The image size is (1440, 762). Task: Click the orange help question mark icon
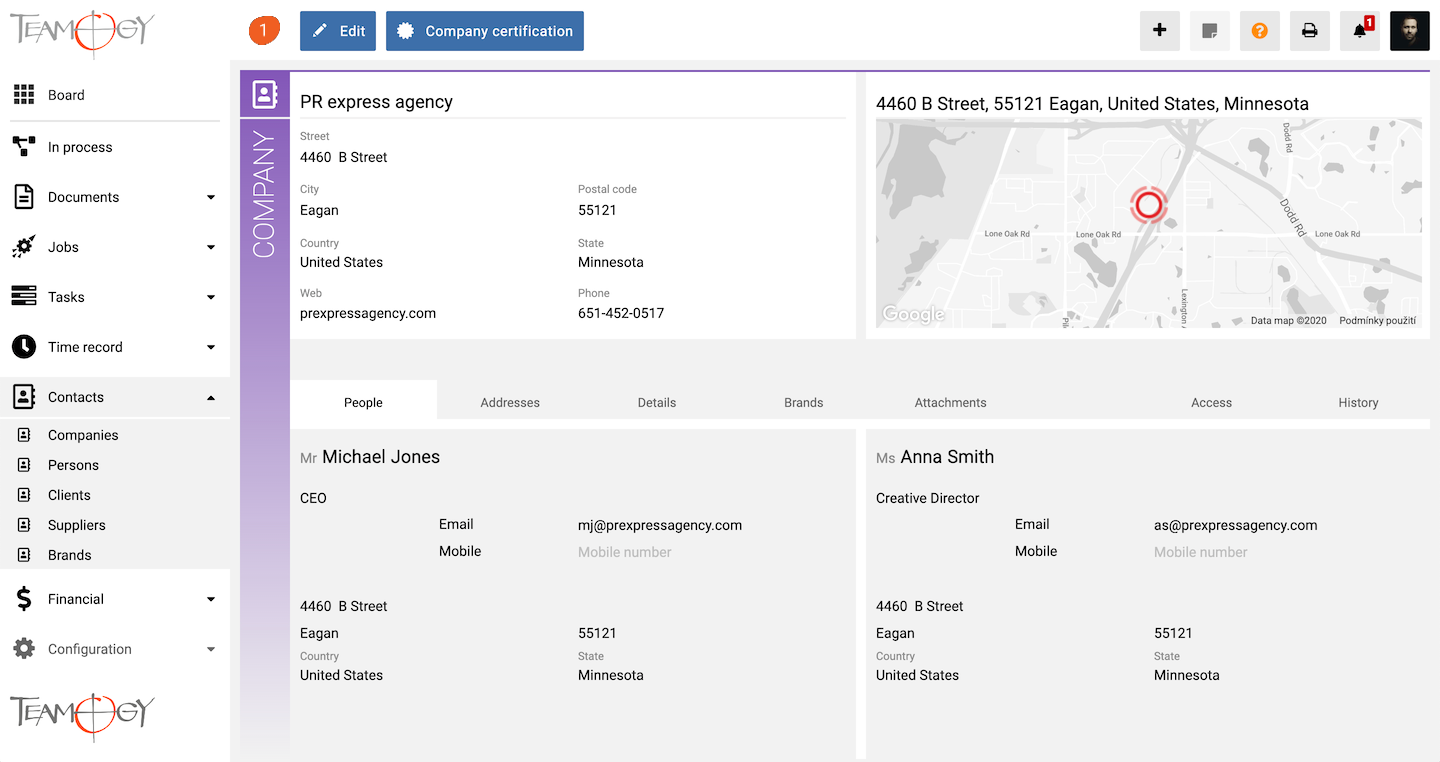[1259, 31]
